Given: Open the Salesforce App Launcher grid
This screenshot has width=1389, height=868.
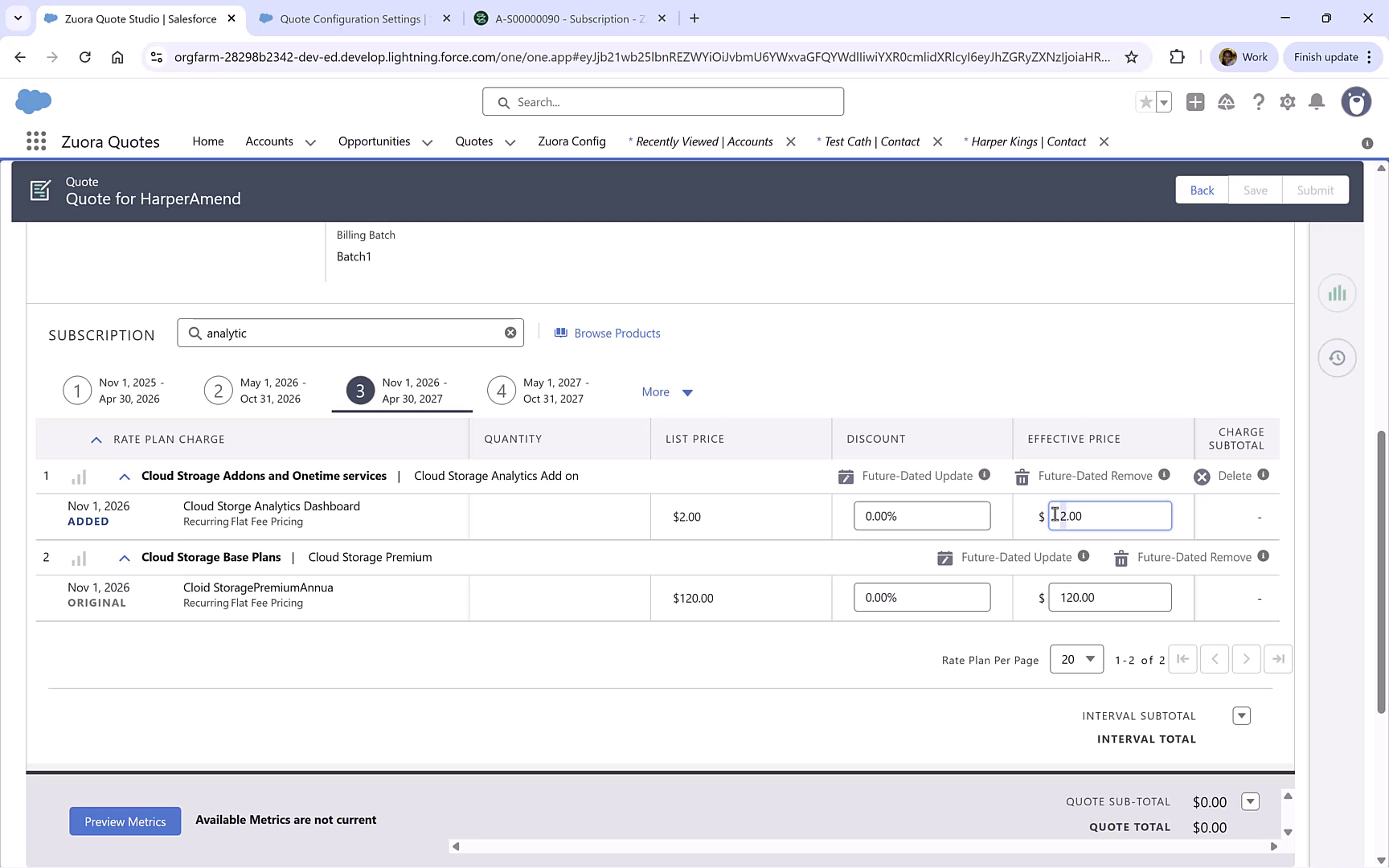Looking at the screenshot, I should pyautogui.click(x=35, y=141).
